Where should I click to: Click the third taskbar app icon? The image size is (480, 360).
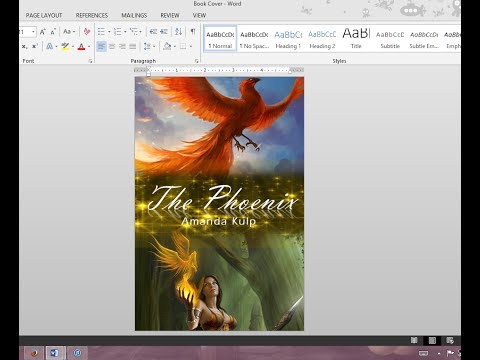[x=77, y=353]
